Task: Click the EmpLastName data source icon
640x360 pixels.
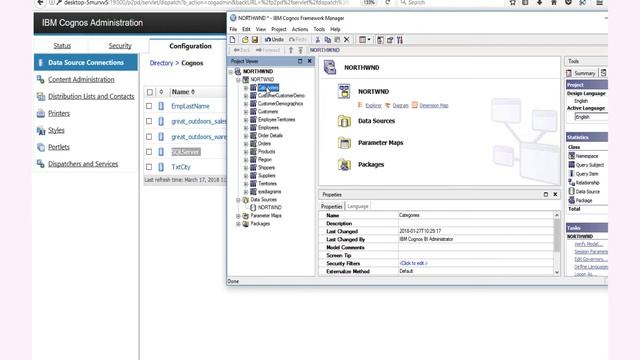Action: click(161, 106)
